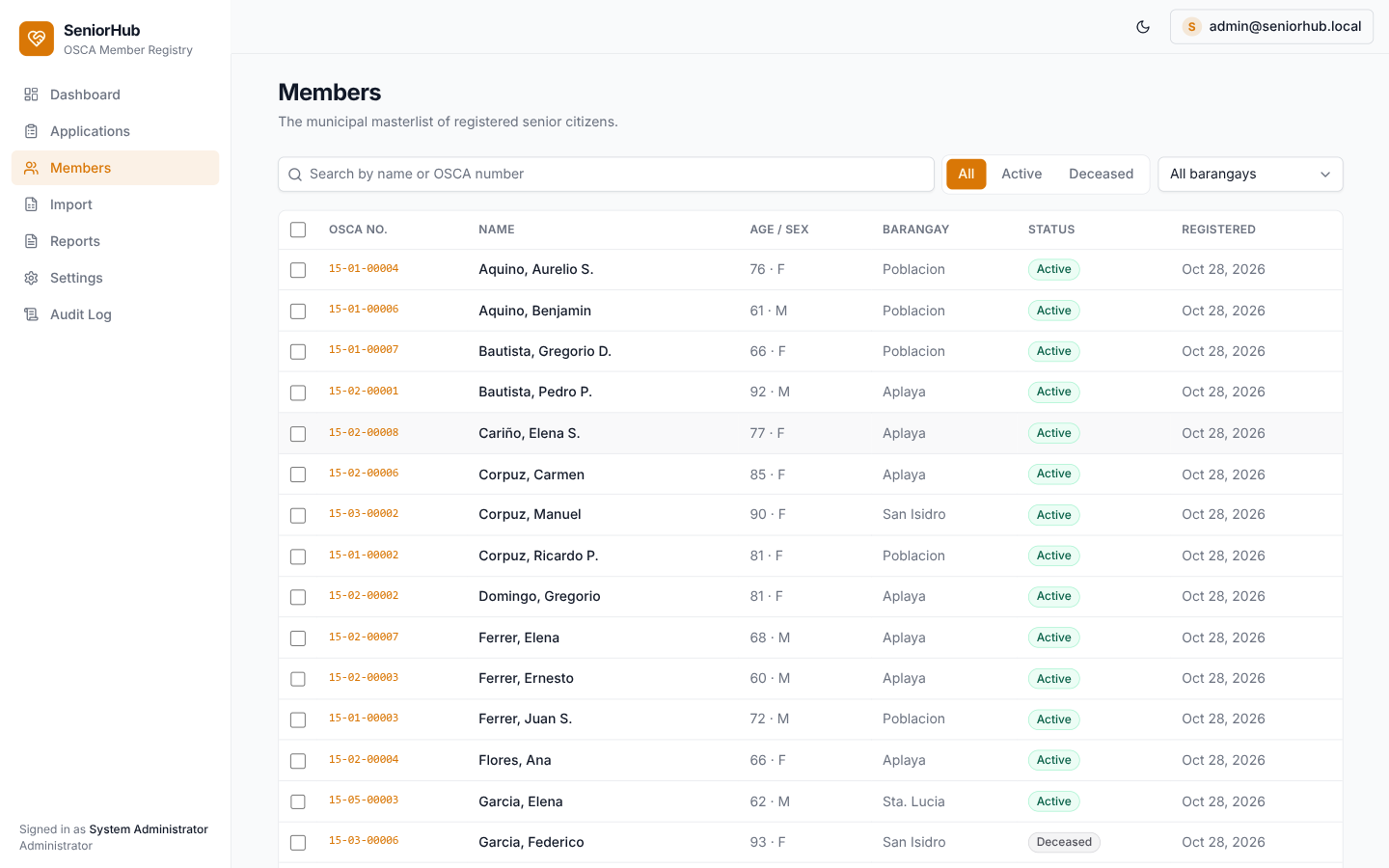
Task: Open the Audit Log page
Action: coord(115,314)
